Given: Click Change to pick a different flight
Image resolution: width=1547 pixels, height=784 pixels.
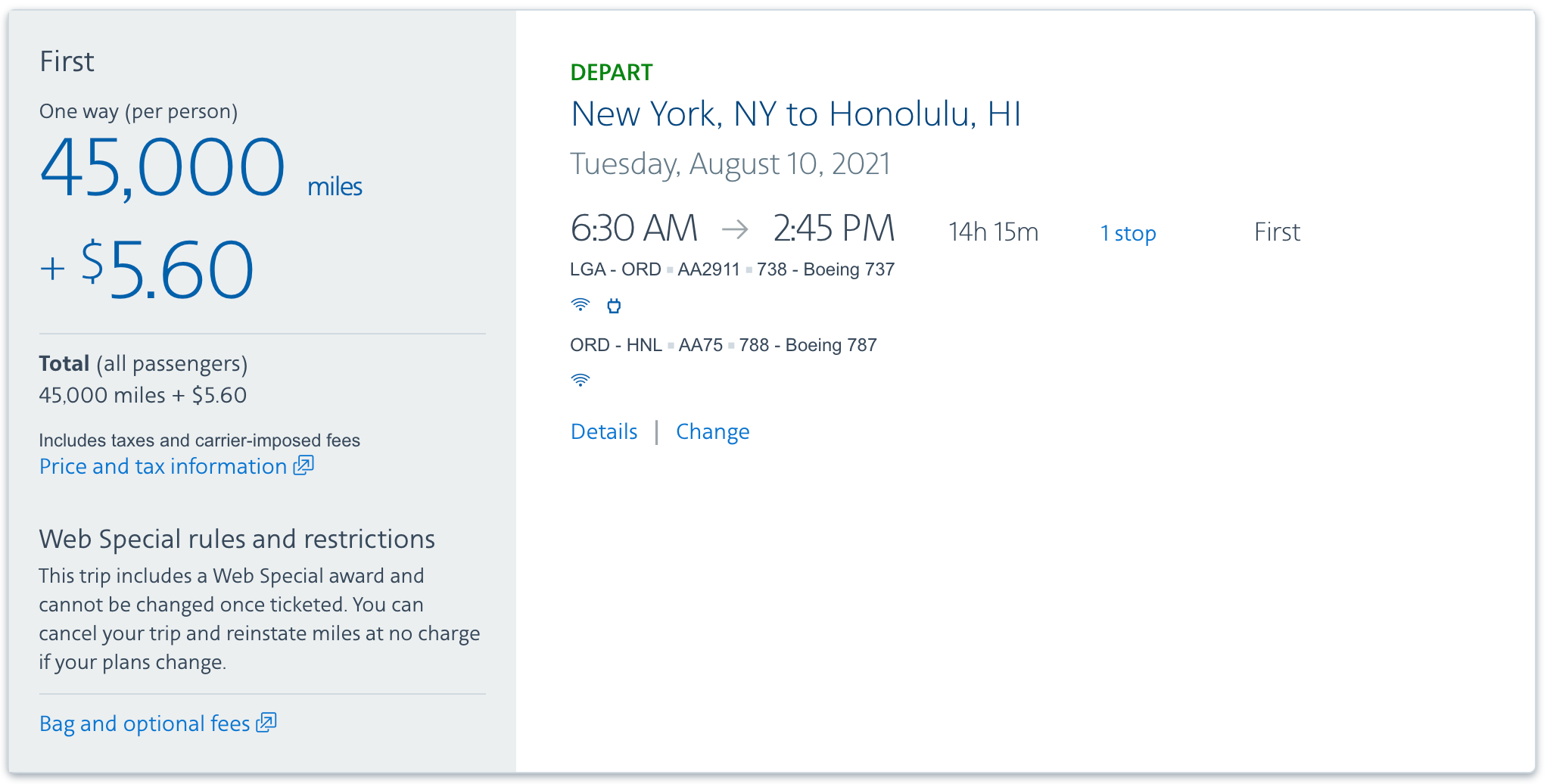Looking at the screenshot, I should click(712, 431).
